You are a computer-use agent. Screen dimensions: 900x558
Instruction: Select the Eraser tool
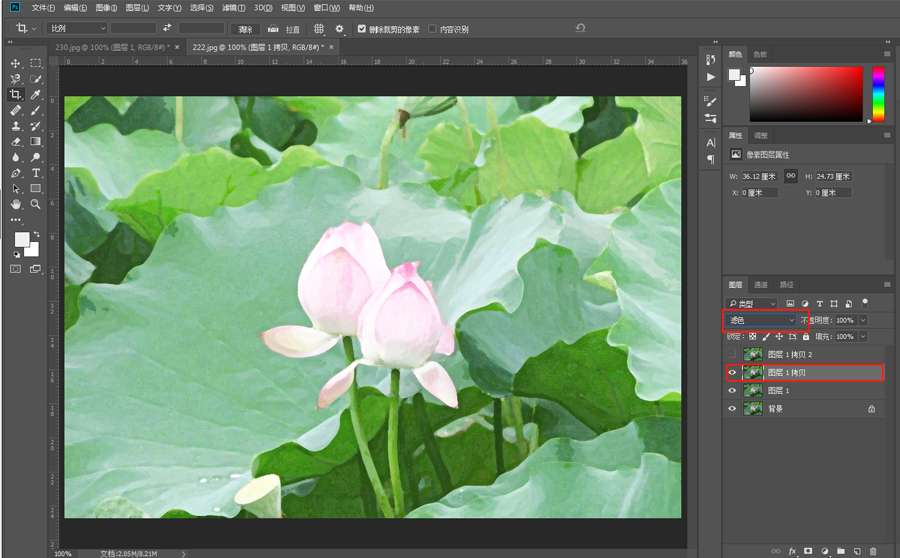coord(15,141)
